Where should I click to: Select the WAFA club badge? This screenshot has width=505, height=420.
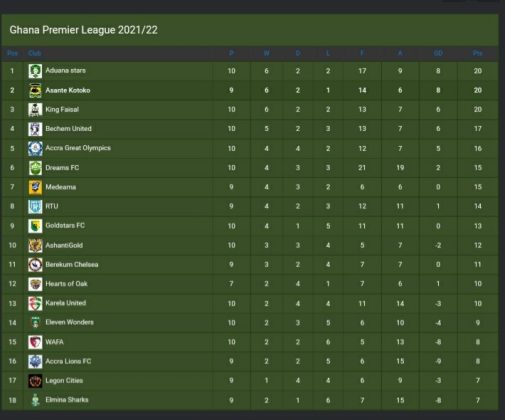coord(35,342)
